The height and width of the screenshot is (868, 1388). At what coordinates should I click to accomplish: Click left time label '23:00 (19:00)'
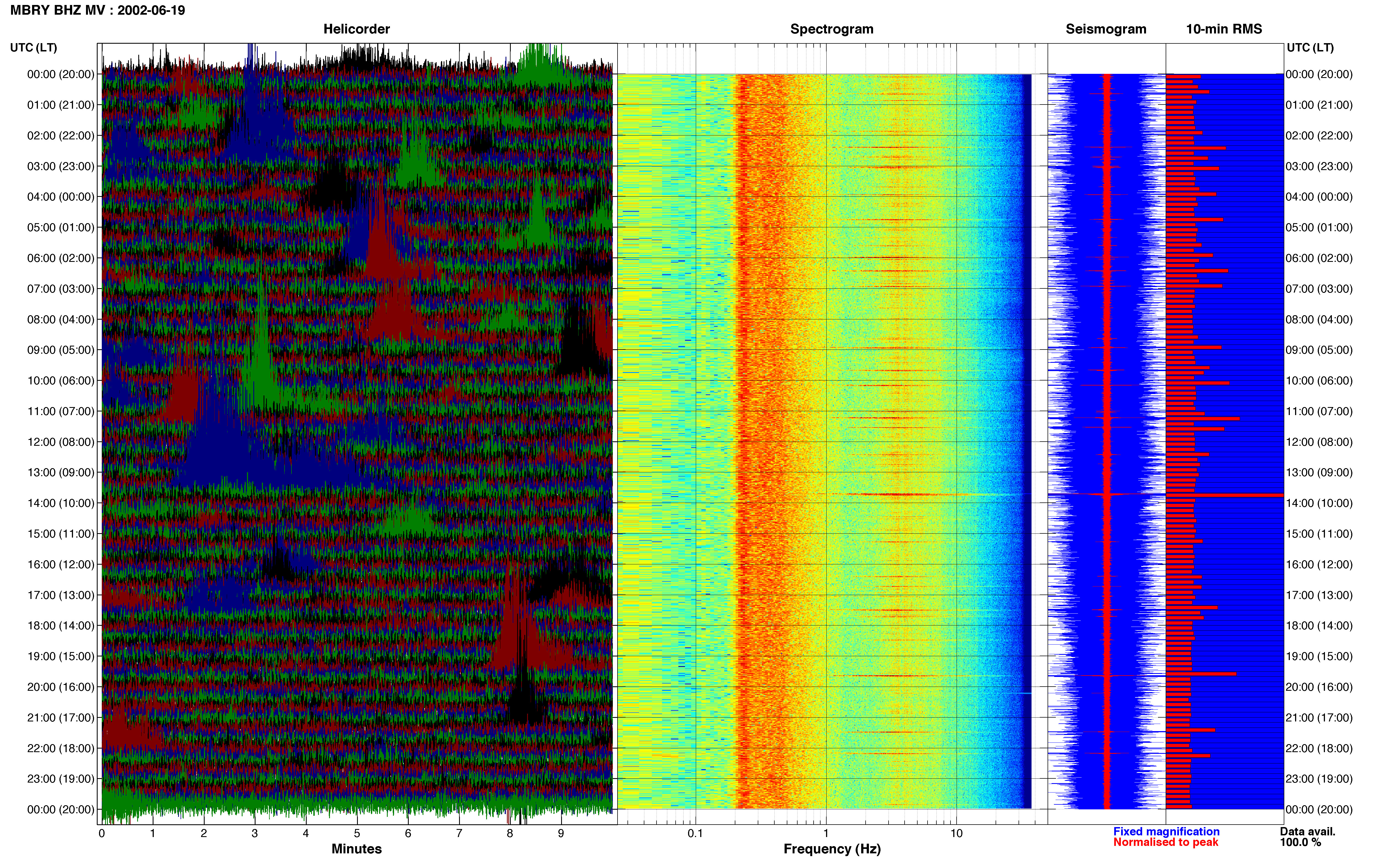pos(61,779)
